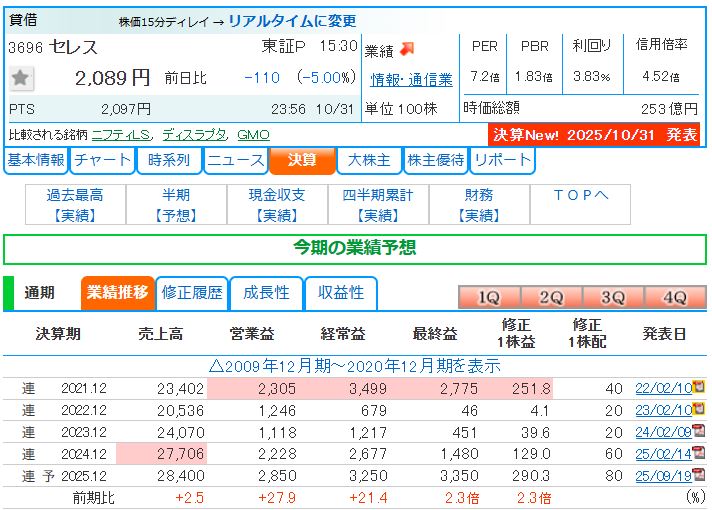Open the PDF icon next to 25/09/19
The image size is (712, 510).
tap(699, 476)
